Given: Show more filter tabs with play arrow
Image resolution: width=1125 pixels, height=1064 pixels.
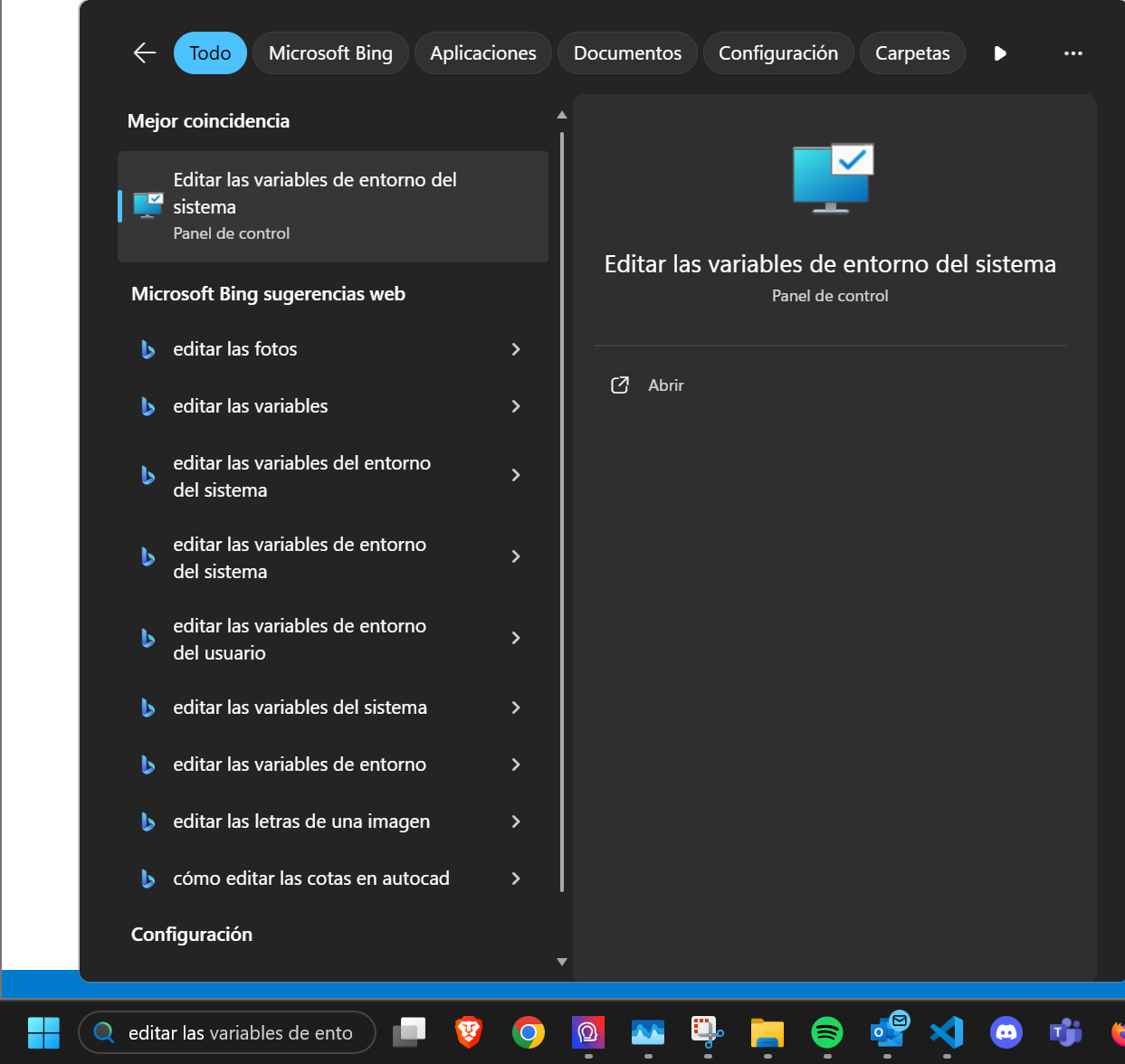Looking at the screenshot, I should click(x=1000, y=53).
